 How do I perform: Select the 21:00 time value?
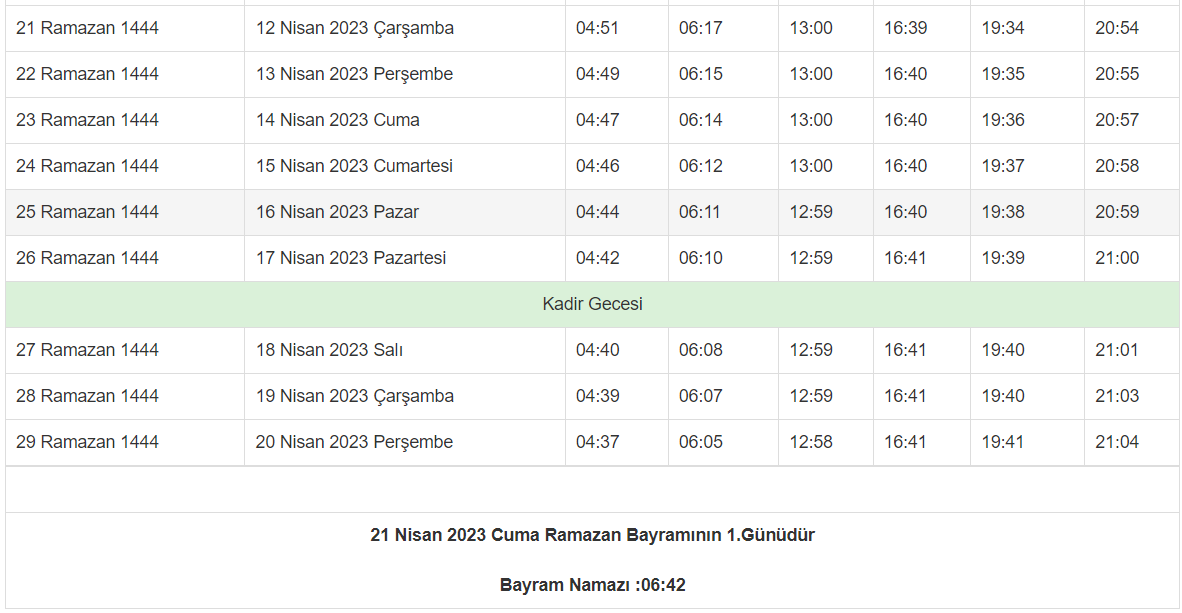[x=1116, y=258]
